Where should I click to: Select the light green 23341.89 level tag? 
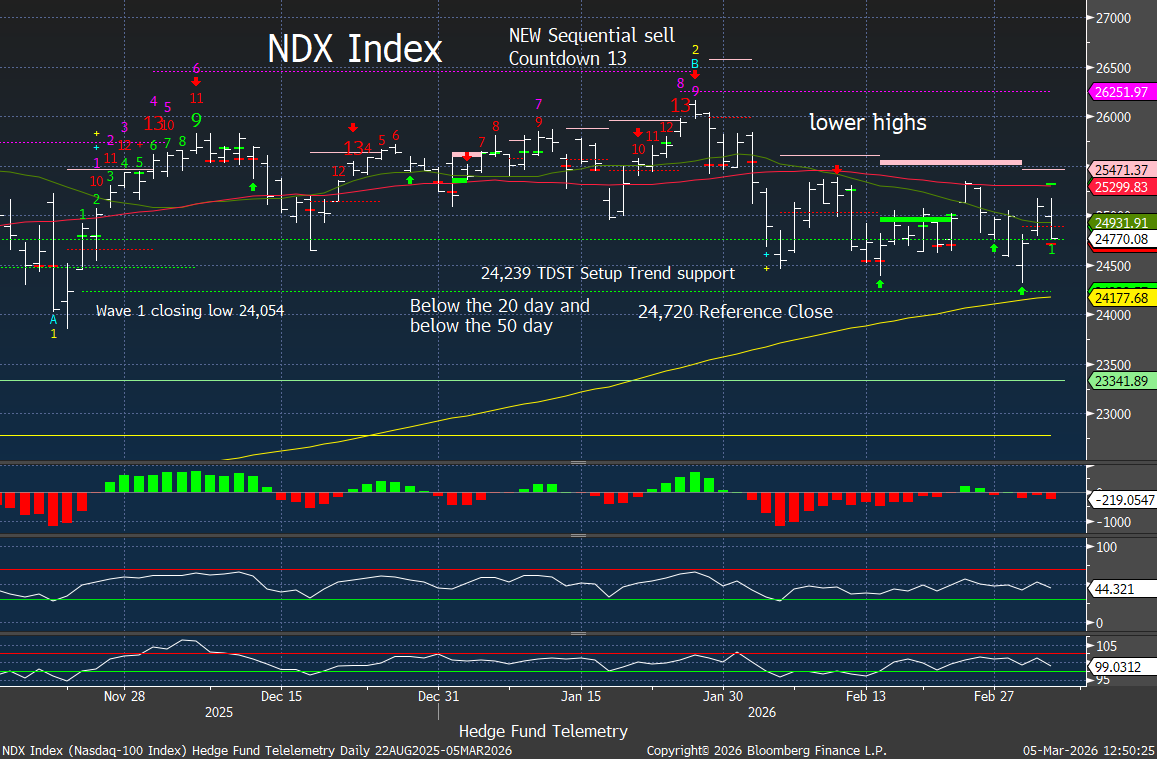pyautogui.click(x=1120, y=381)
